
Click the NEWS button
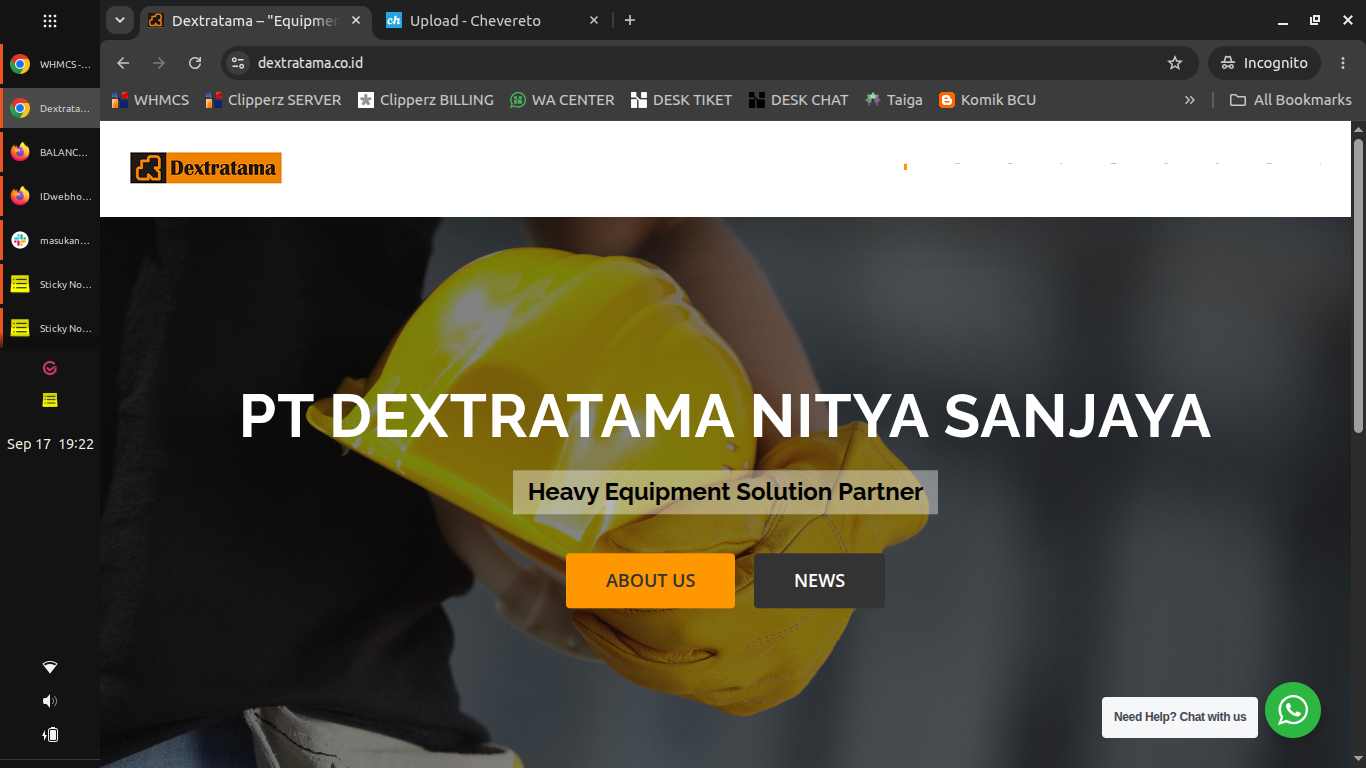819,581
